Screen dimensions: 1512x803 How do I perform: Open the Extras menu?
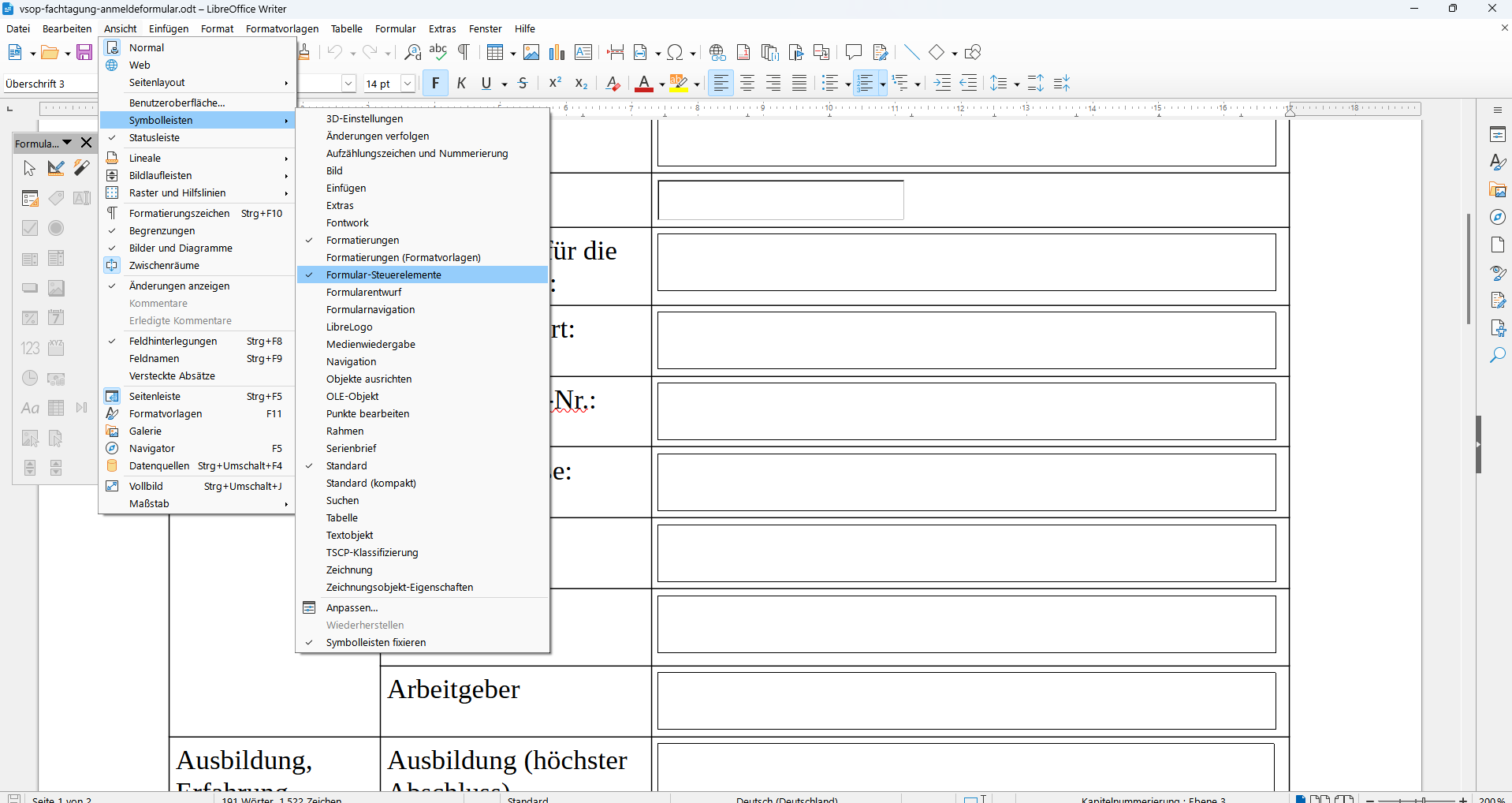441,28
